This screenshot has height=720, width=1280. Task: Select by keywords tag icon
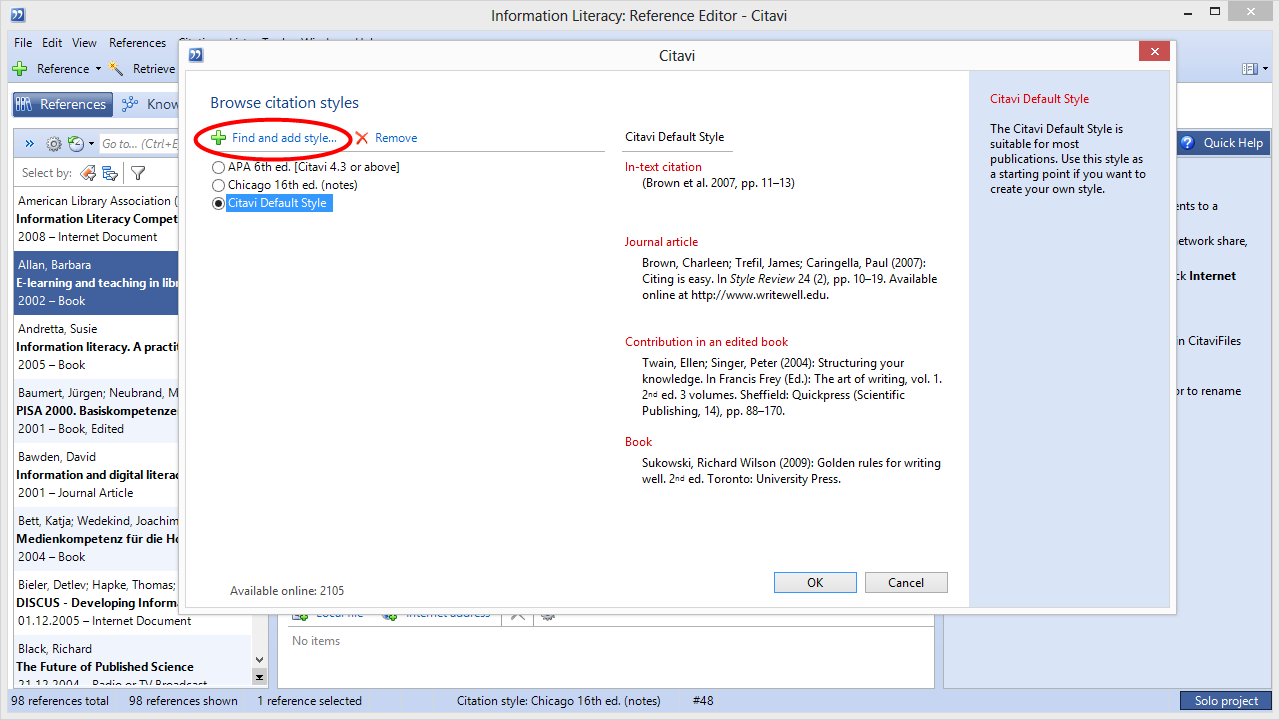point(88,173)
